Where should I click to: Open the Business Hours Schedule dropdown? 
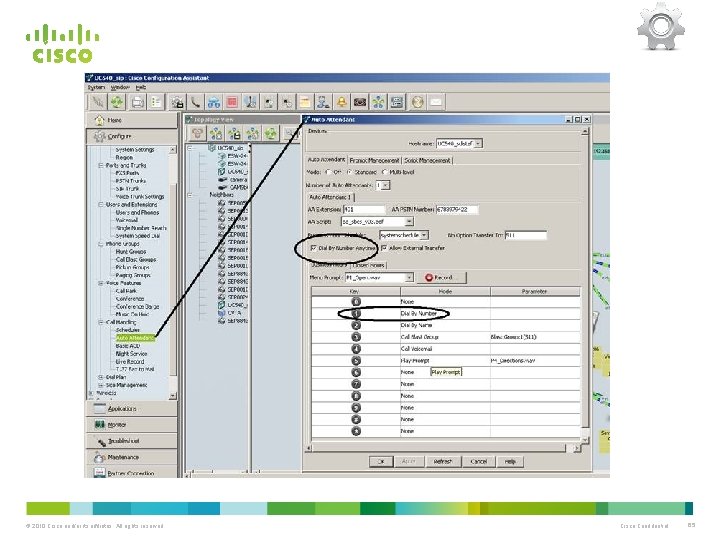tap(424, 235)
